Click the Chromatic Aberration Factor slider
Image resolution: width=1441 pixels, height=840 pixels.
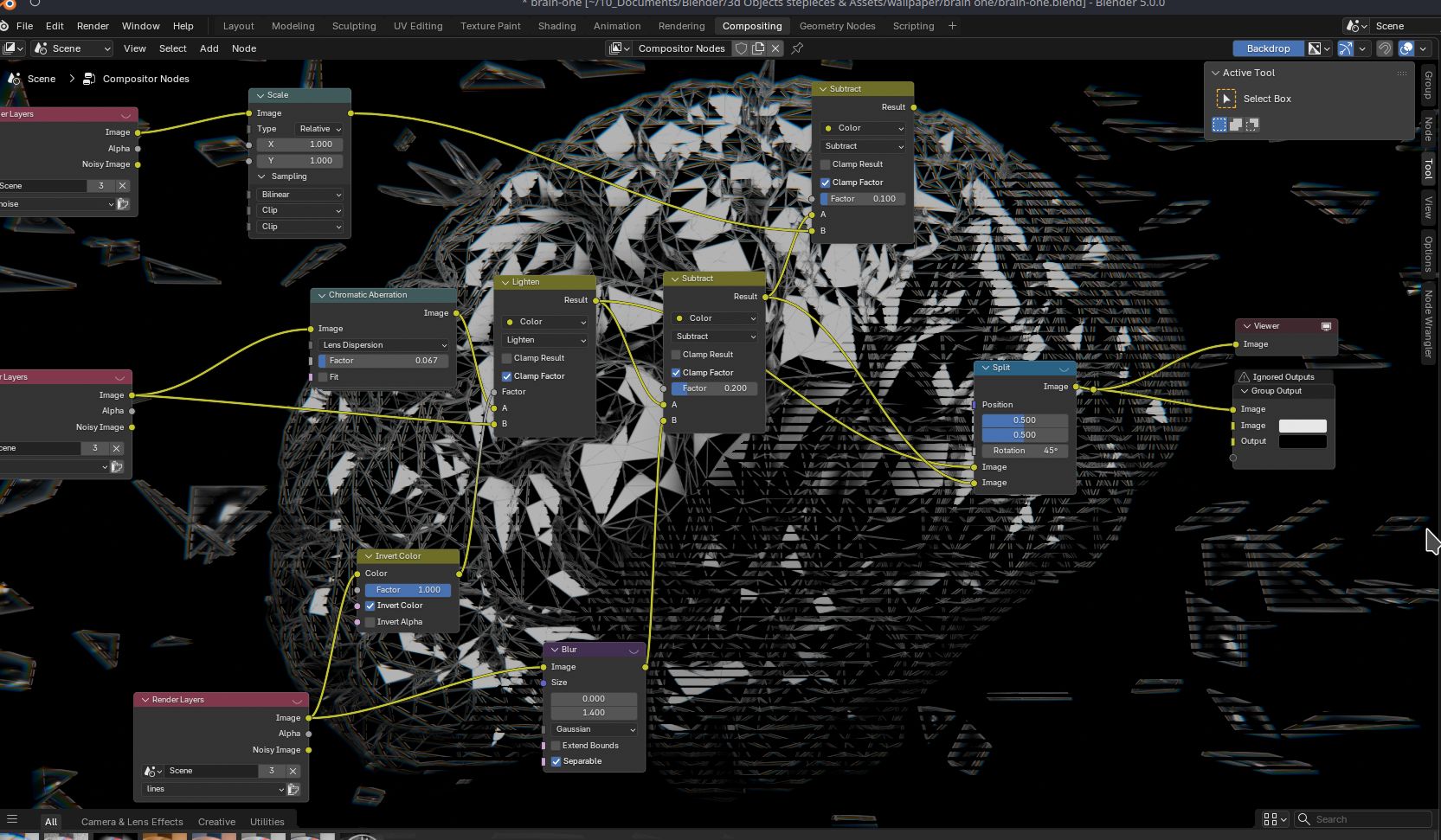(x=383, y=361)
